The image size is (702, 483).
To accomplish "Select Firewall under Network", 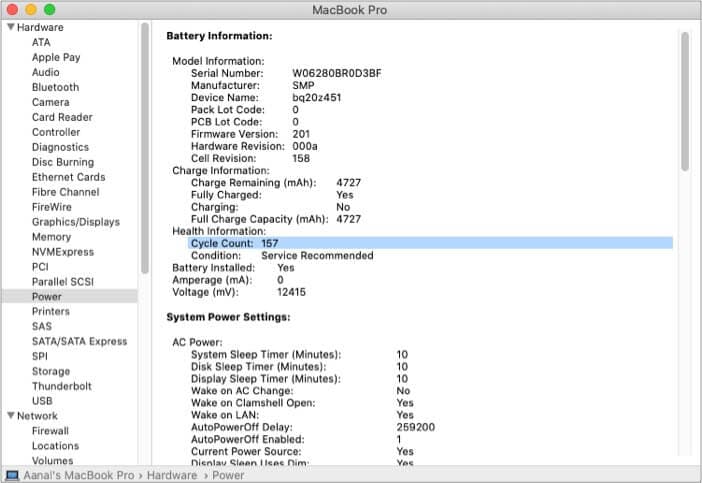I will tap(51, 431).
